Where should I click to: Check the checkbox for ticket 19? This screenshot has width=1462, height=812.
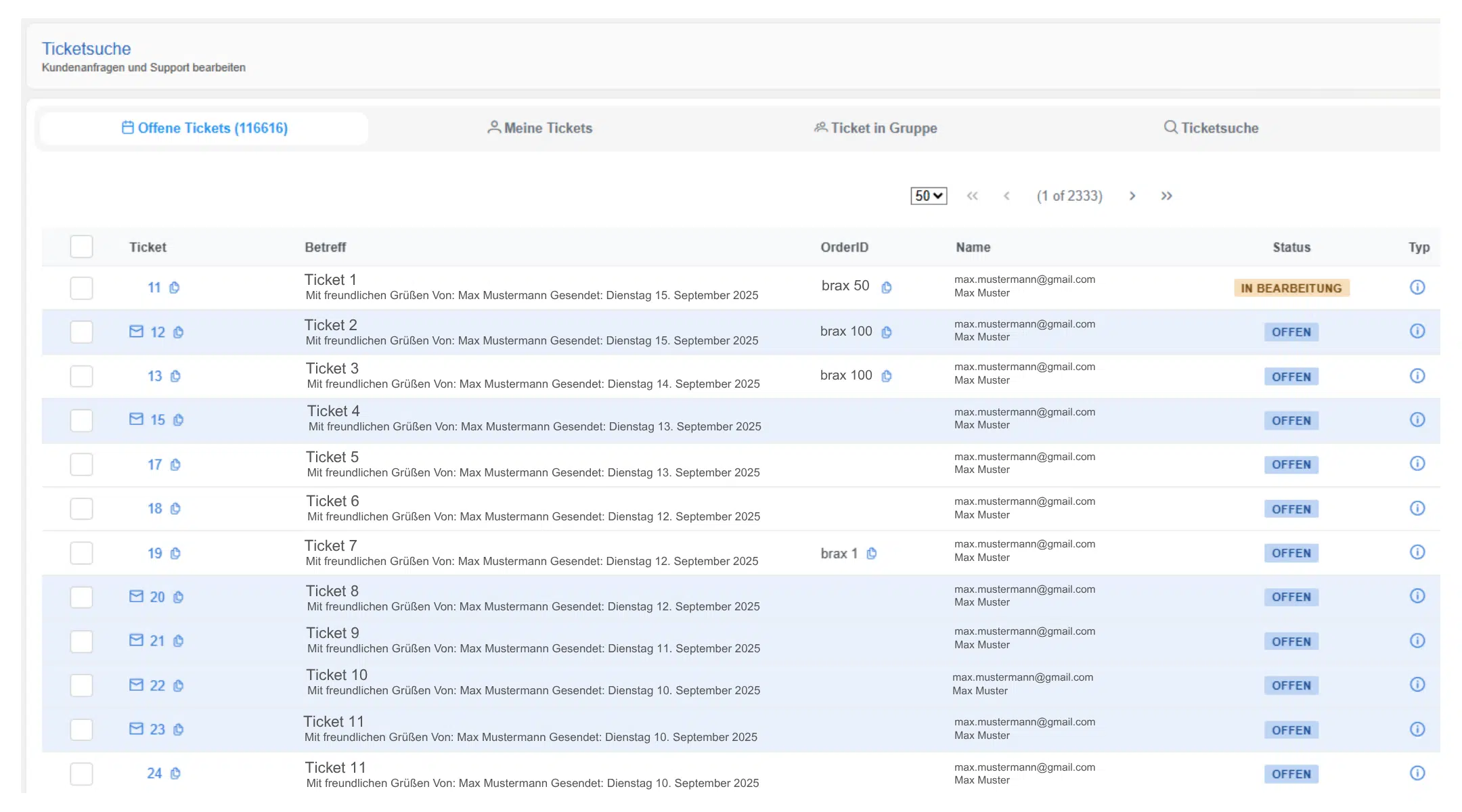coord(81,554)
